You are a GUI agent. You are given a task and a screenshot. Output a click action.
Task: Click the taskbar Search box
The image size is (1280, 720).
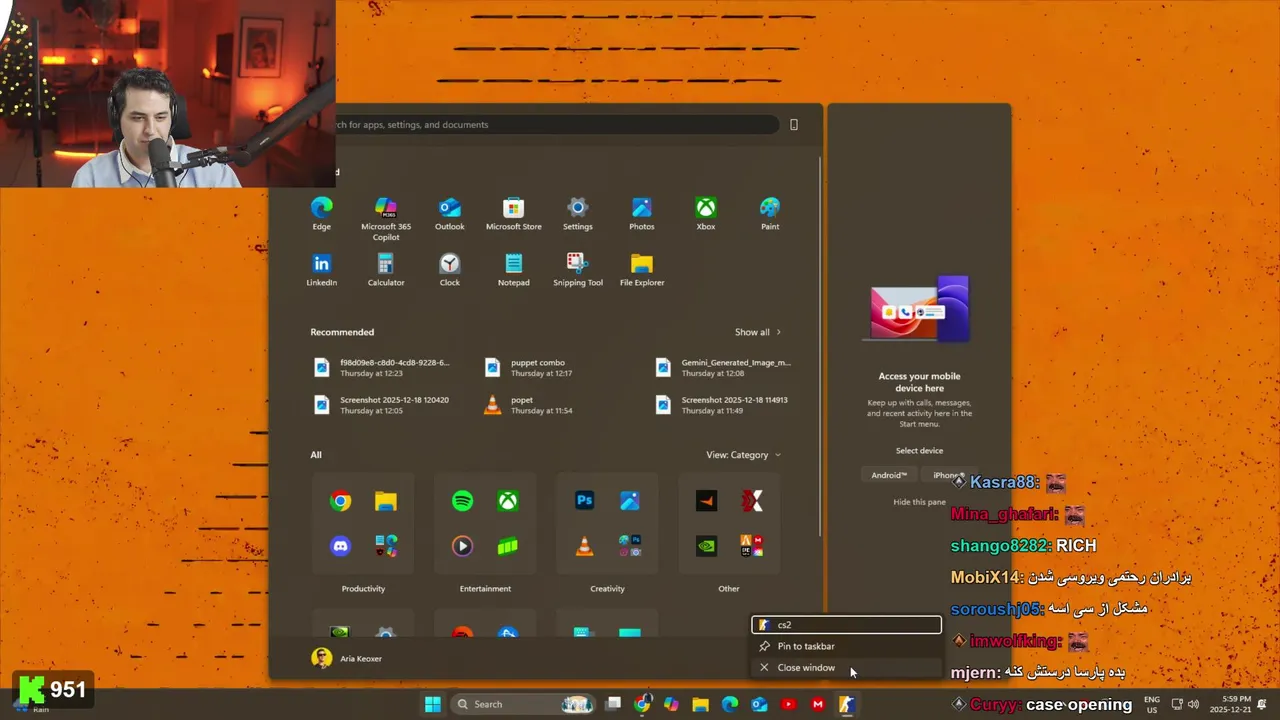(523, 704)
